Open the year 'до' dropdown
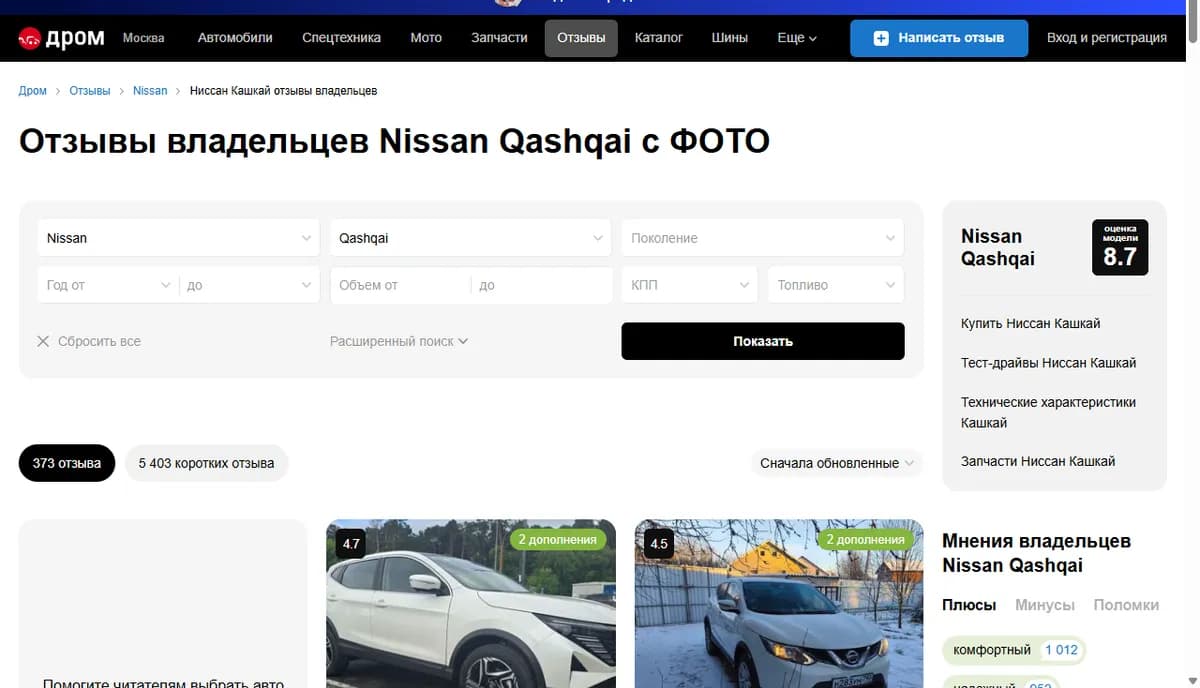 [250, 285]
